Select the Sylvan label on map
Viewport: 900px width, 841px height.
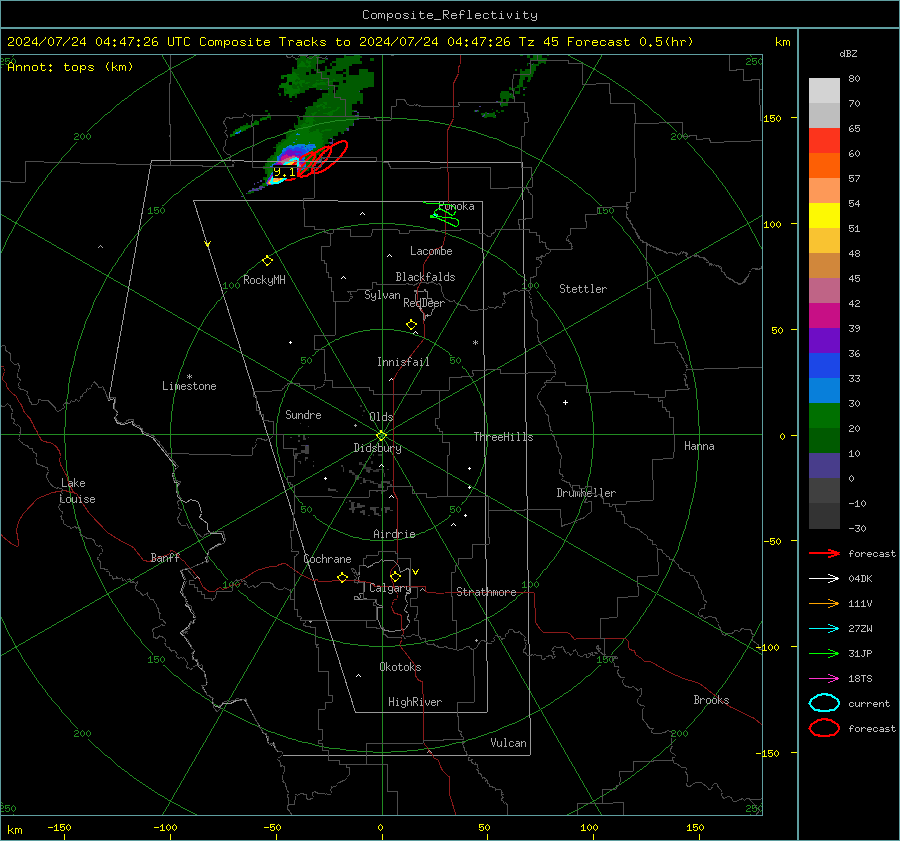382,295
